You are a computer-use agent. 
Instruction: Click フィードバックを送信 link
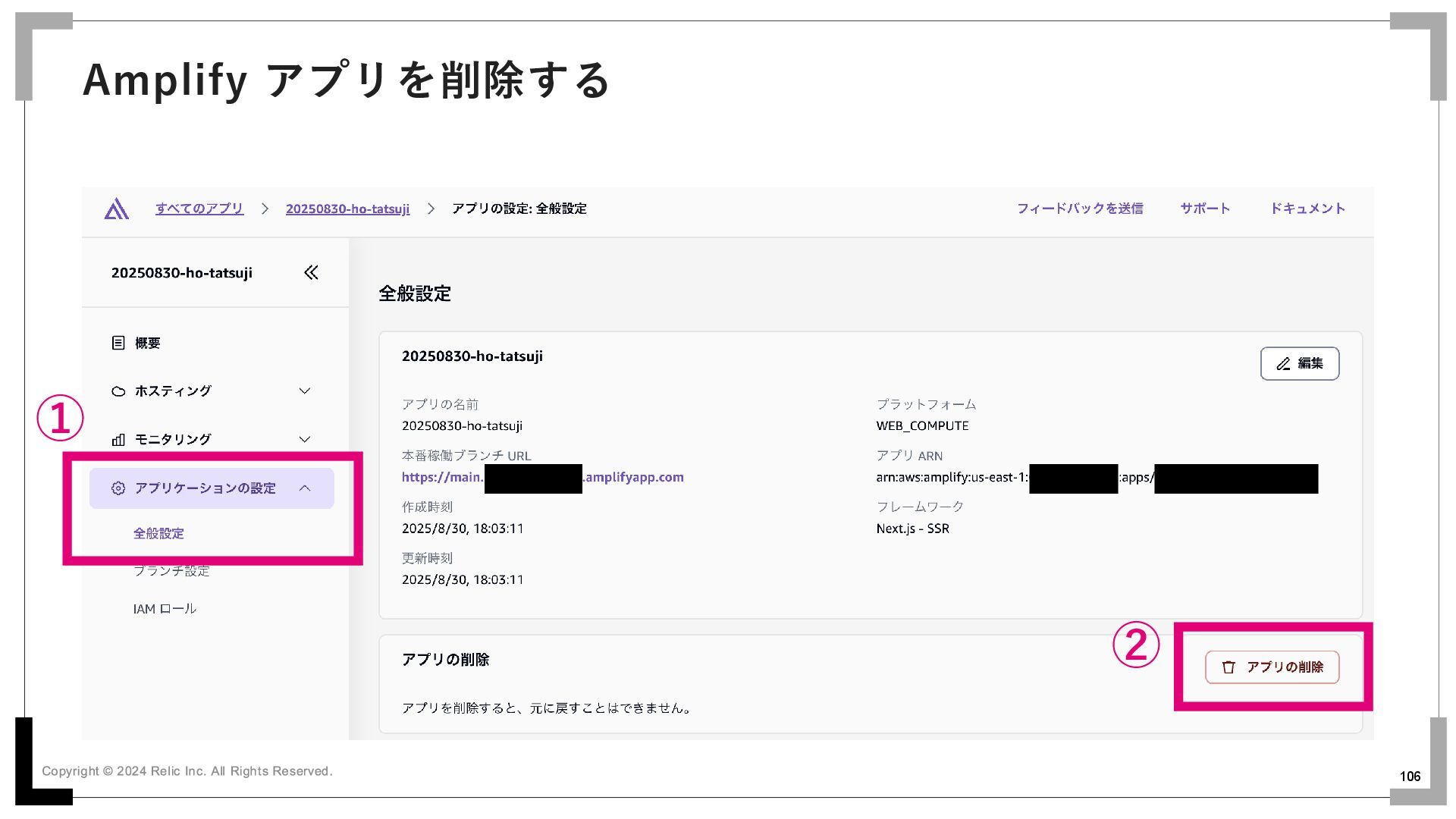click(x=1080, y=209)
